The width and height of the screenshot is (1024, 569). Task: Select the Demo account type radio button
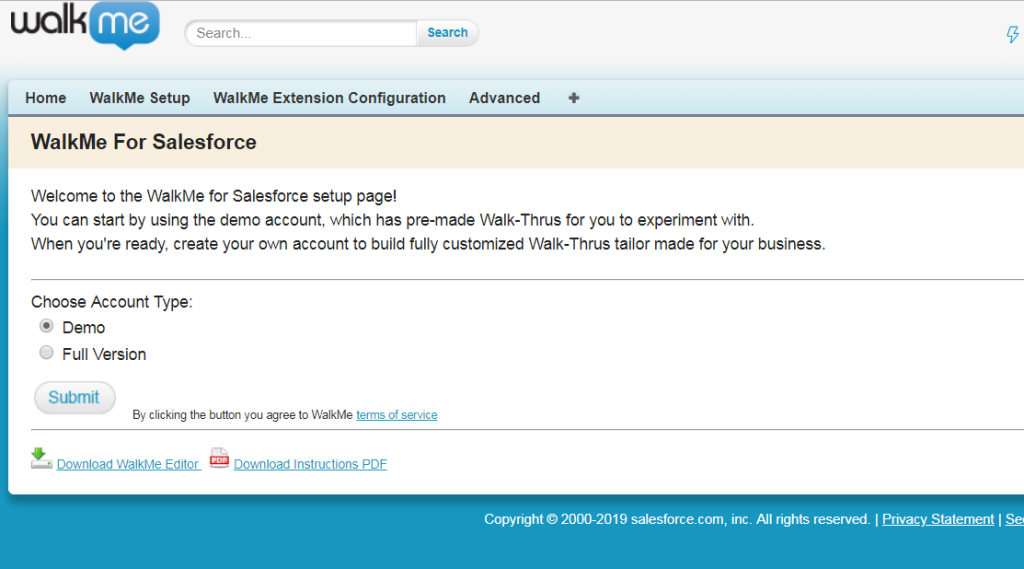pos(46,326)
